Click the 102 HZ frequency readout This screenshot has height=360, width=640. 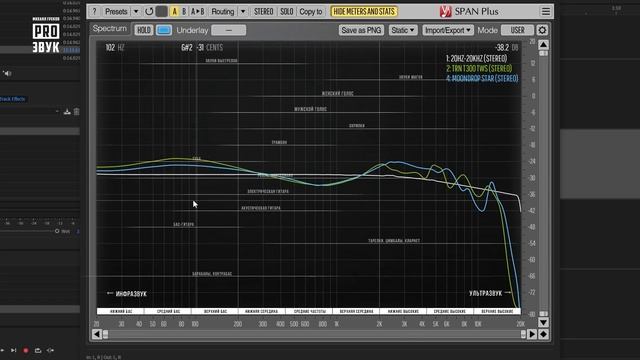[115, 47]
